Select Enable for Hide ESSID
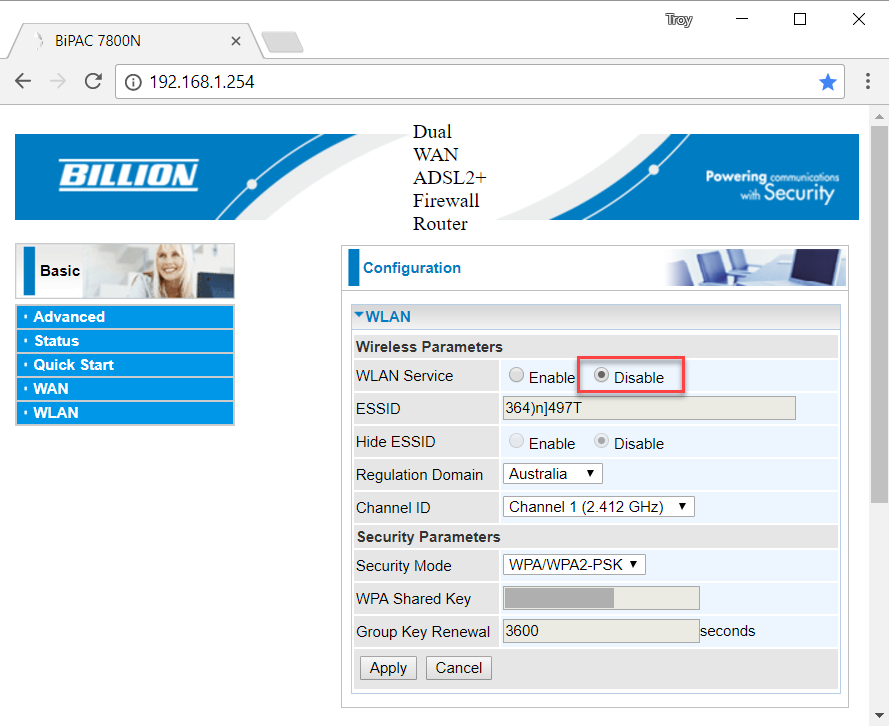 [515, 441]
